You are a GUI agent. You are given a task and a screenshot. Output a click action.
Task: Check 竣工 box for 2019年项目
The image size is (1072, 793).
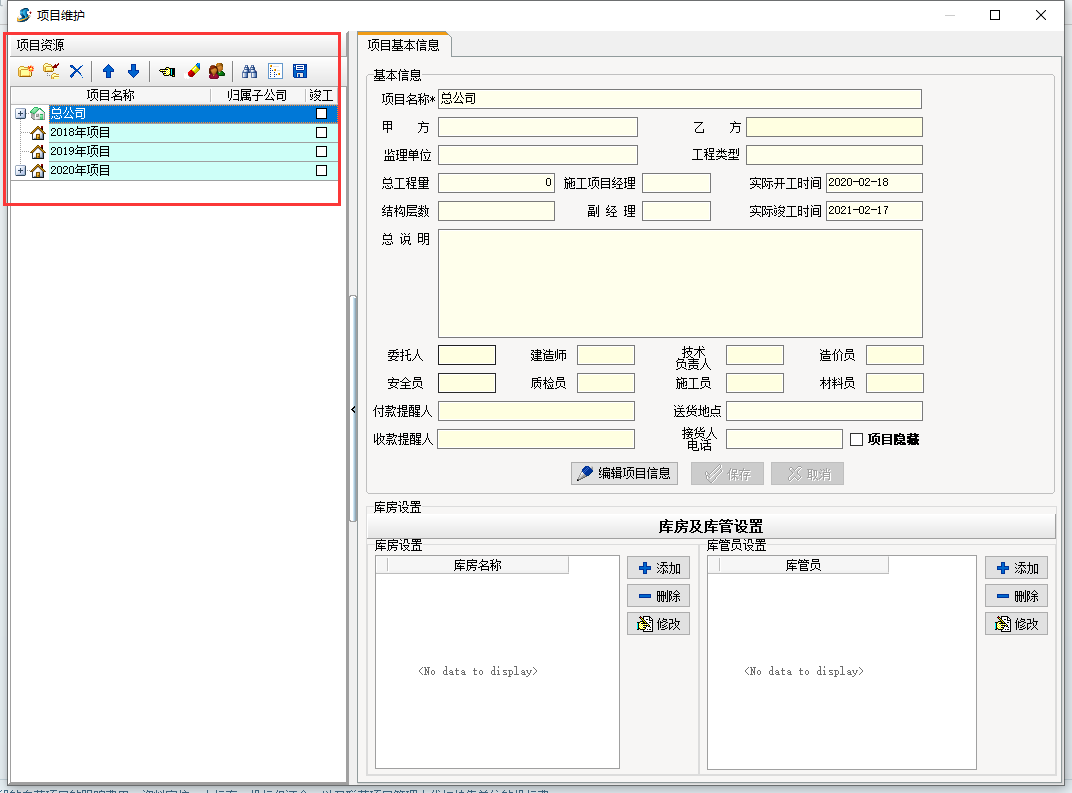coord(321,152)
